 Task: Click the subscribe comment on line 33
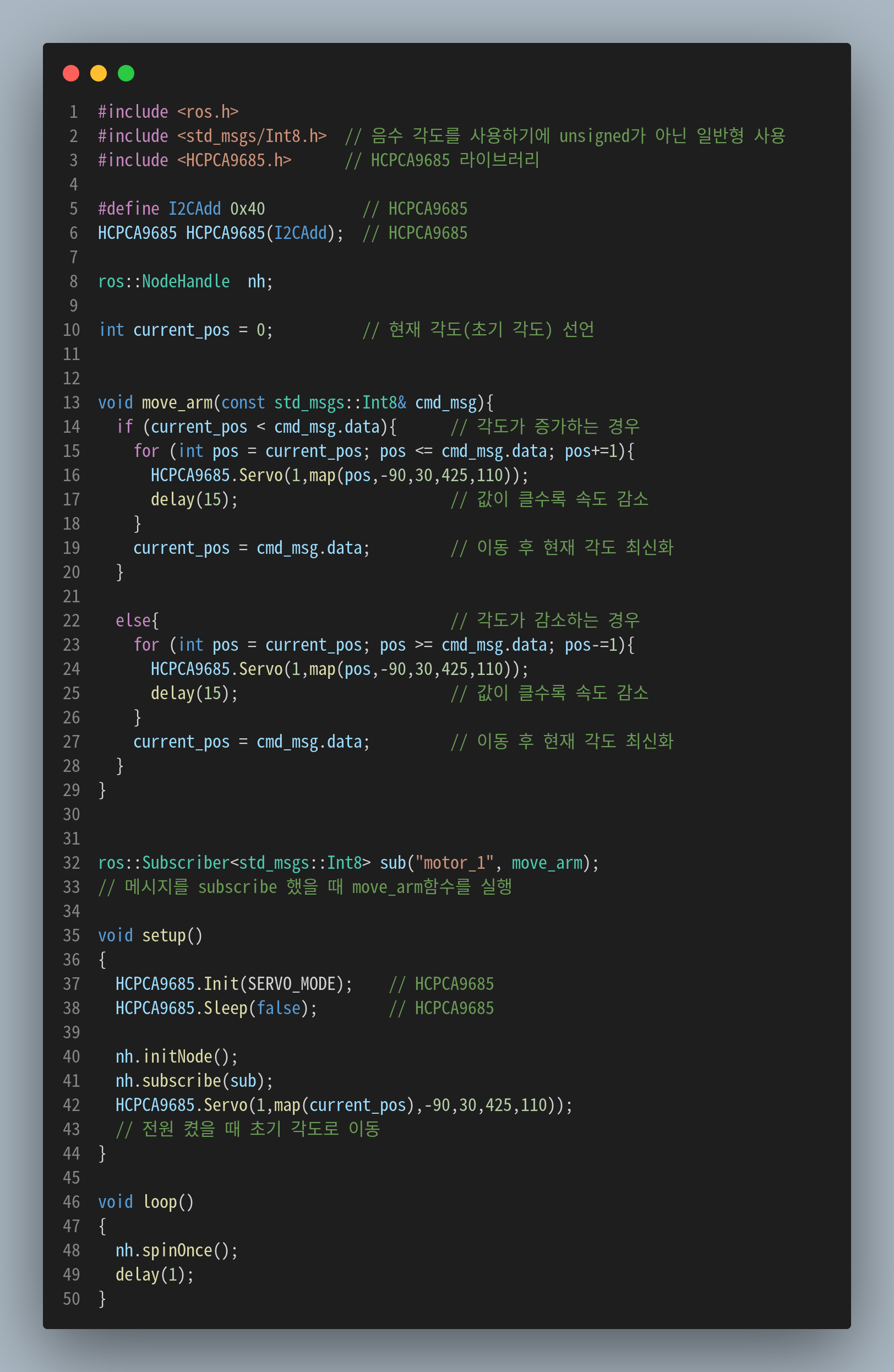pos(305,886)
